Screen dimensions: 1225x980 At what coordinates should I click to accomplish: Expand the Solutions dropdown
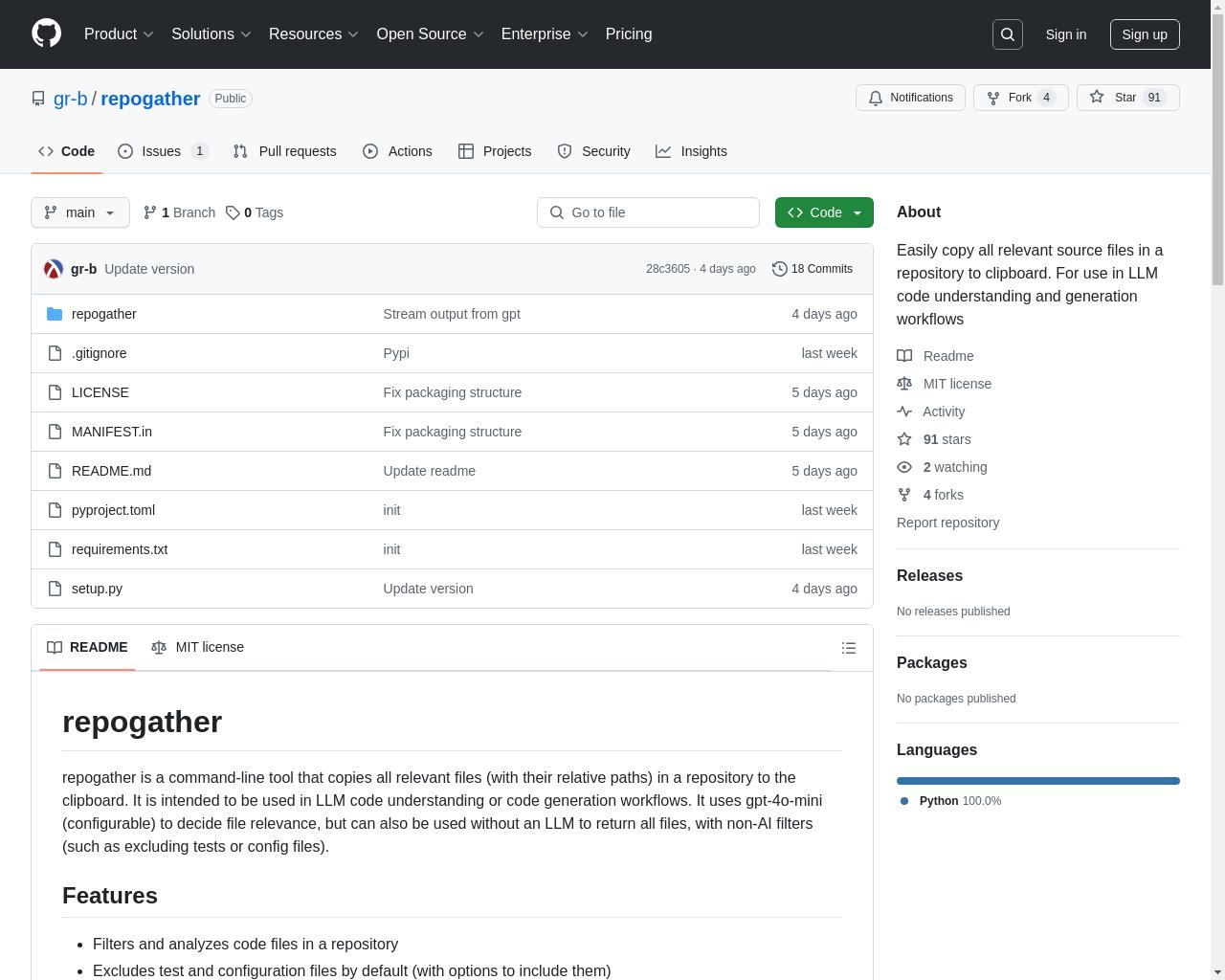pyautogui.click(x=211, y=33)
